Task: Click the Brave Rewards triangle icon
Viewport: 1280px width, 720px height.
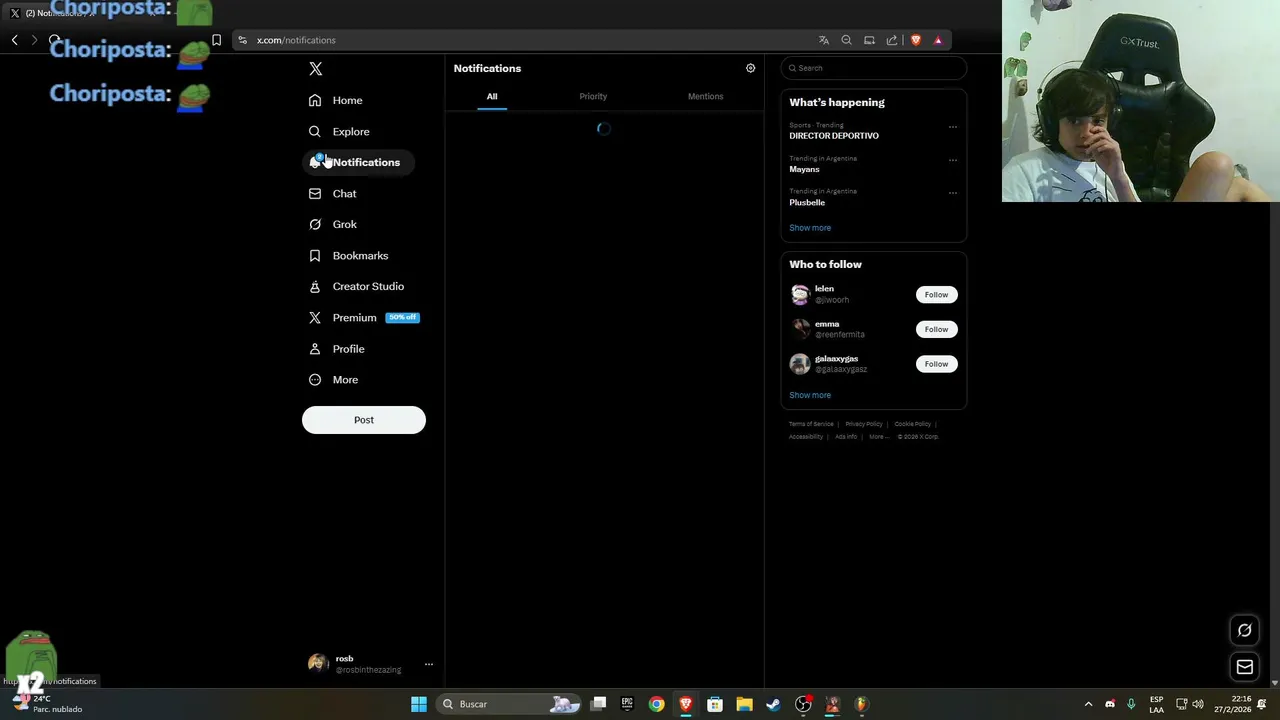Action: click(x=938, y=40)
